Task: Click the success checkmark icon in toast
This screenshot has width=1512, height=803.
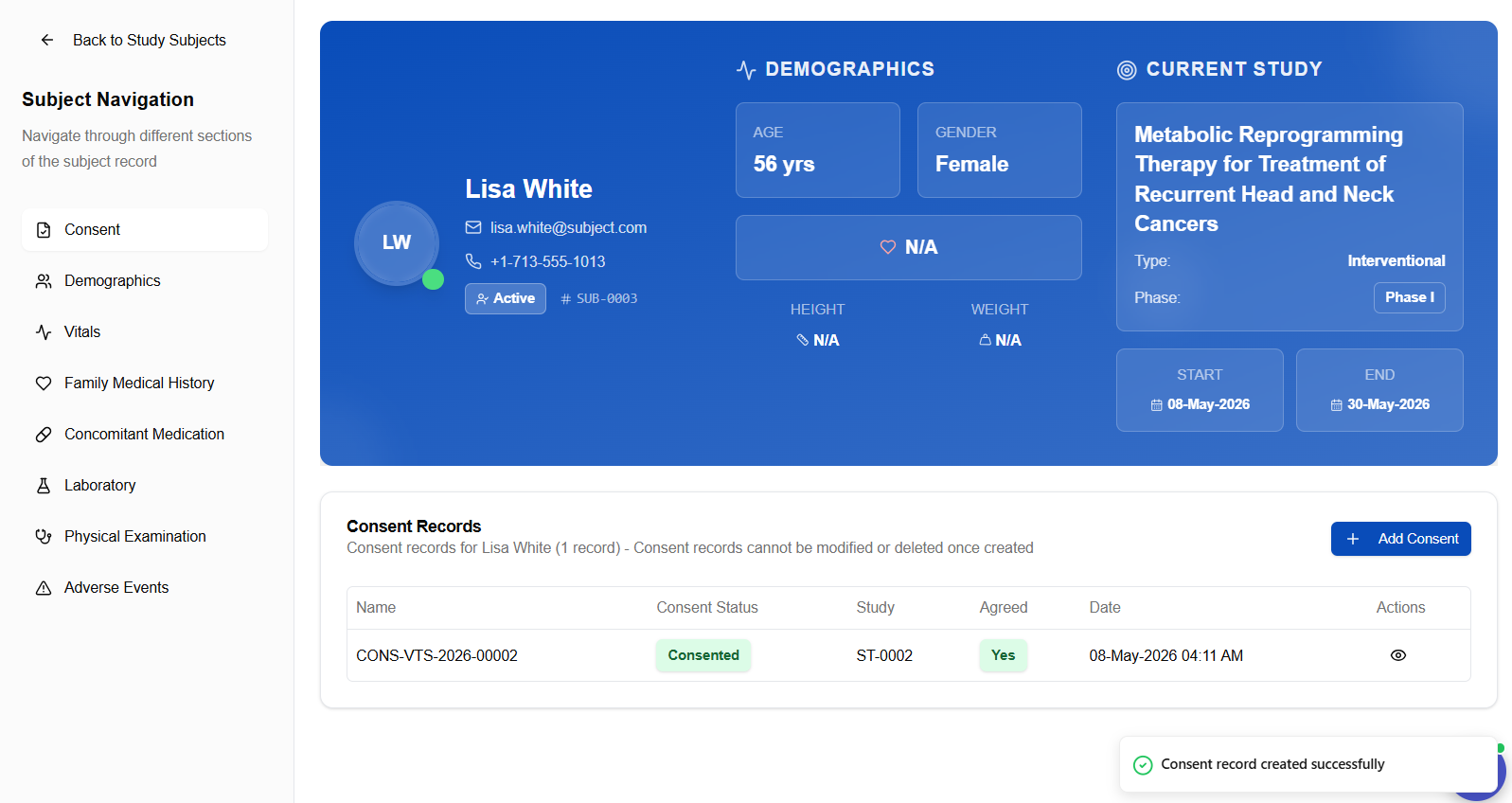Action: coord(1143,765)
